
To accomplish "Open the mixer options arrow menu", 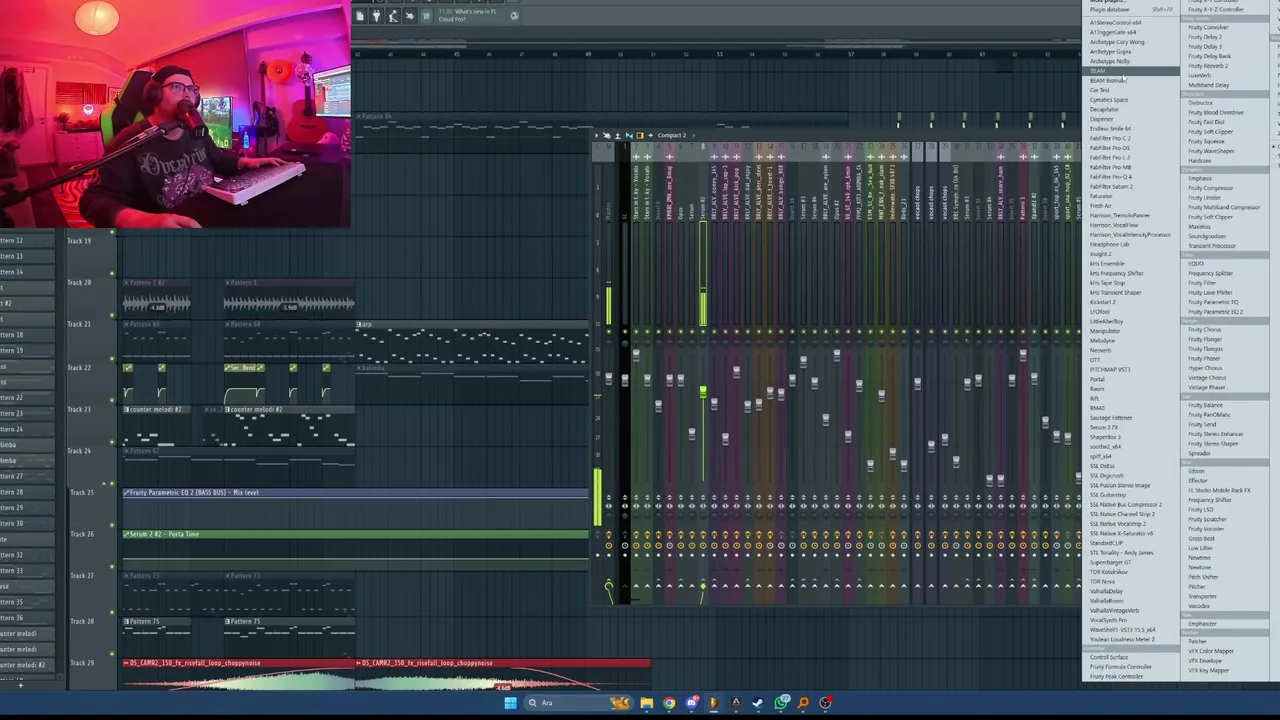I will [596, 135].
